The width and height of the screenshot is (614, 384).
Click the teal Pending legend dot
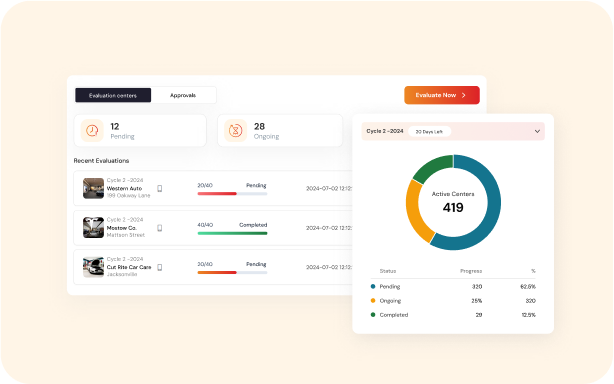373,287
